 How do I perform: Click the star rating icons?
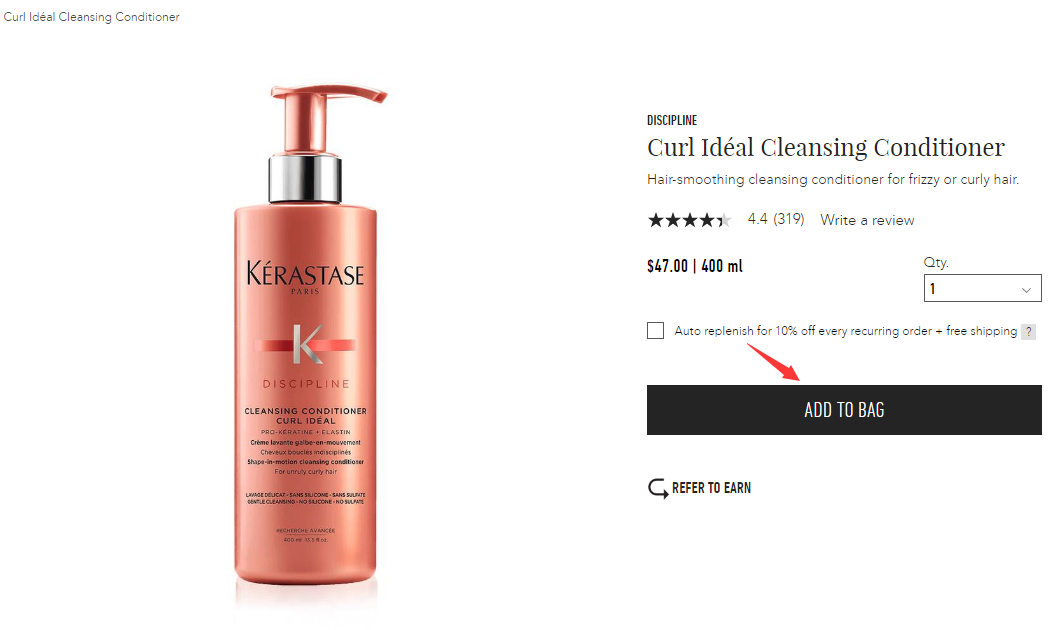[x=689, y=220]
